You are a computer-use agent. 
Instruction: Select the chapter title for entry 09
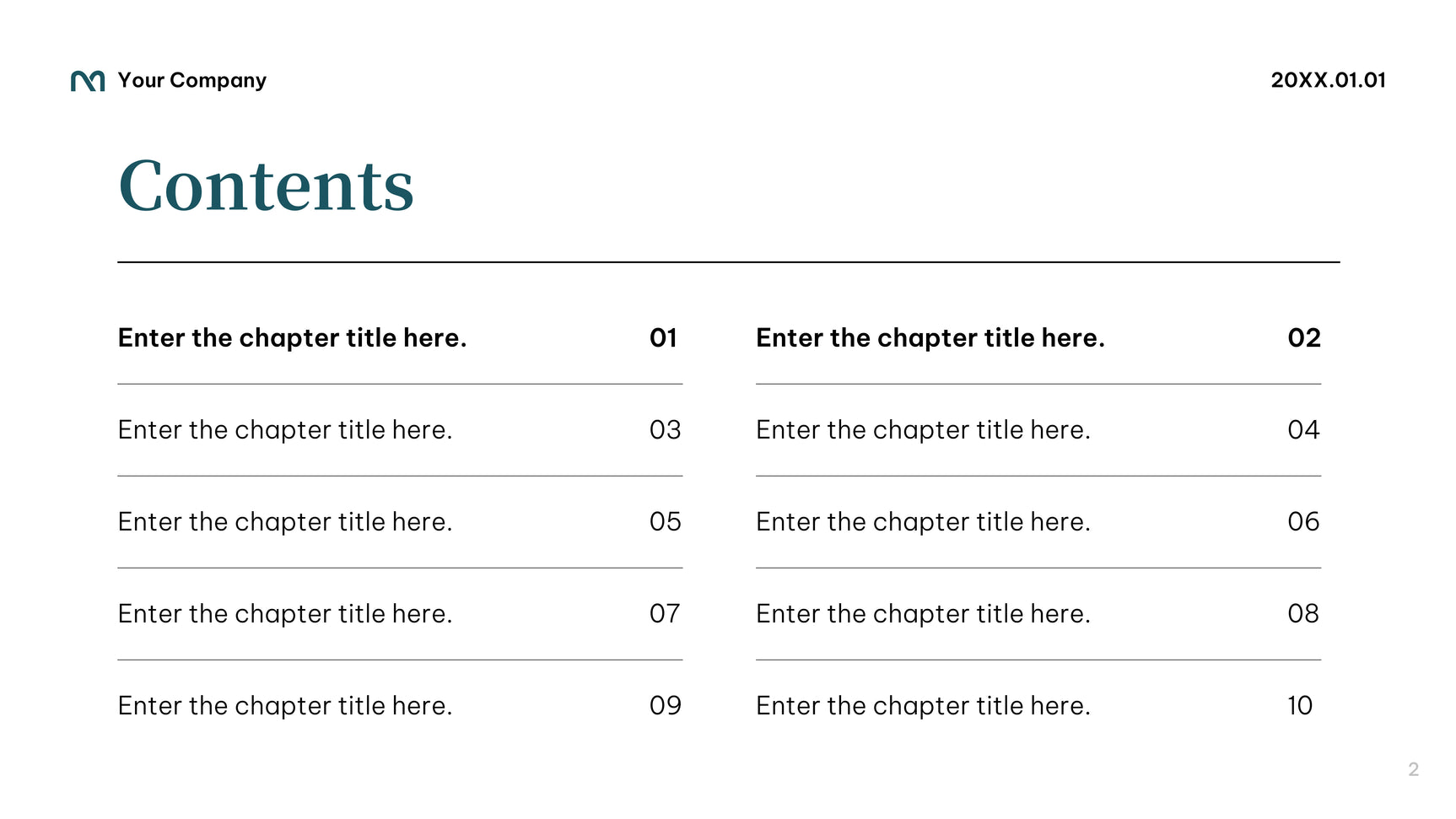point(285,706)
